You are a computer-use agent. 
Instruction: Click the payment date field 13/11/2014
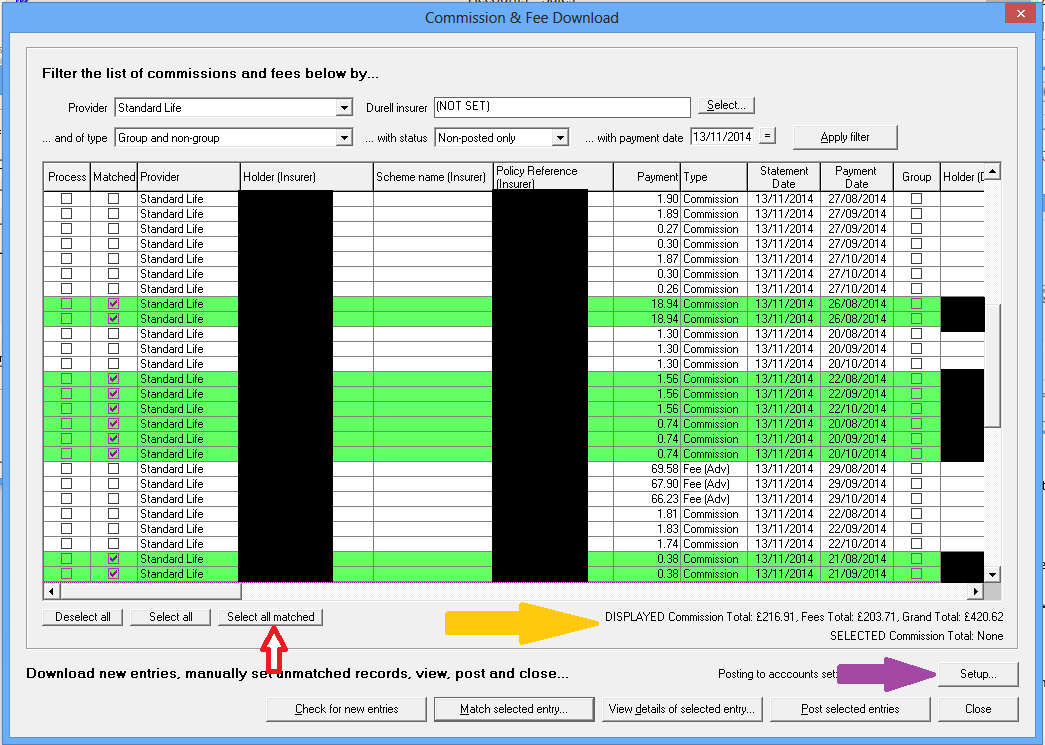pos(722,137)
